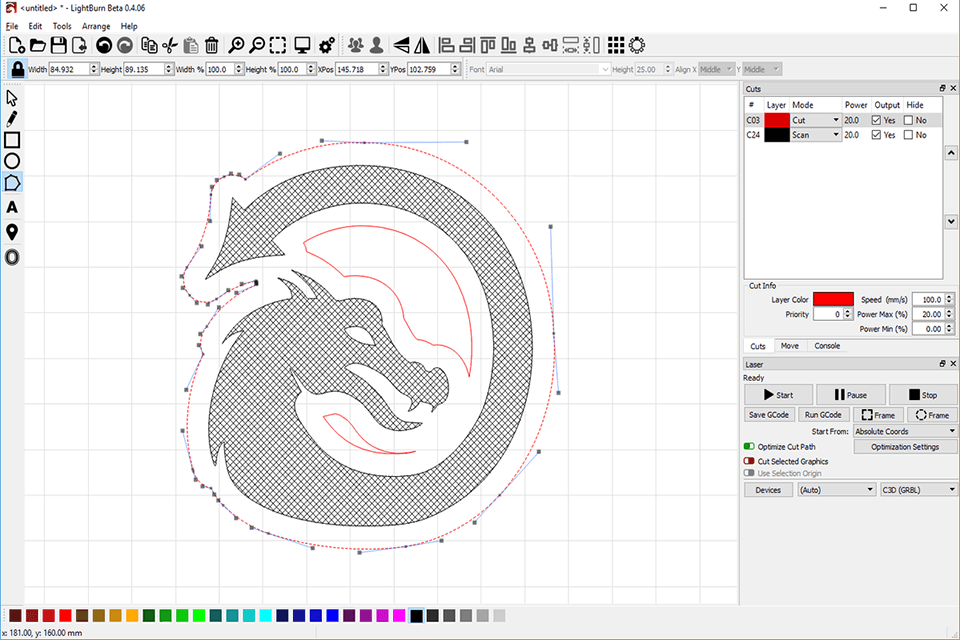Select the Ellipse drawing tool
Image resolution: width=960 pixels, height=640 pixels.
[12, 160]
